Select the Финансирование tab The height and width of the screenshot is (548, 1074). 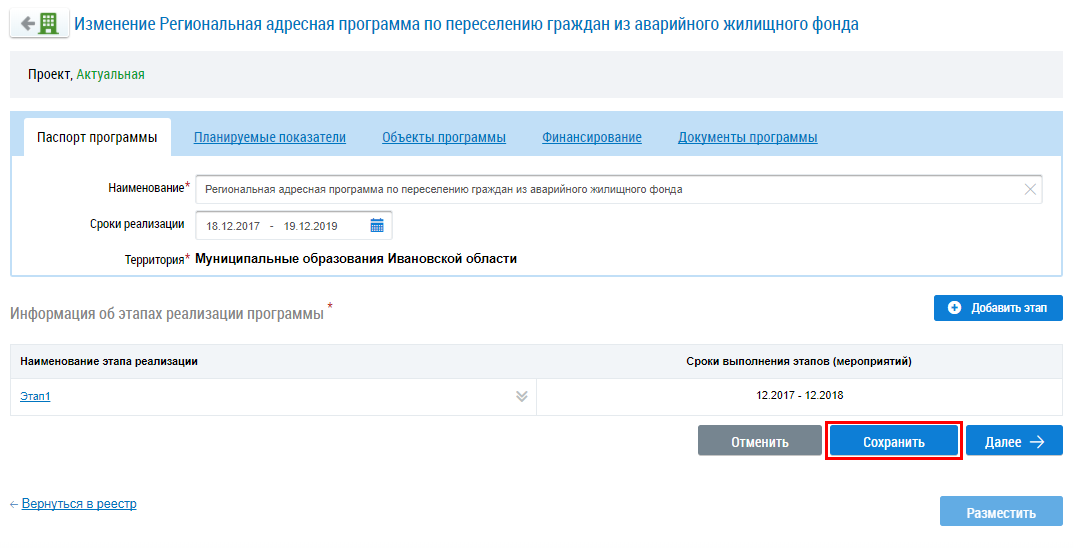click(x=592, y=137)
